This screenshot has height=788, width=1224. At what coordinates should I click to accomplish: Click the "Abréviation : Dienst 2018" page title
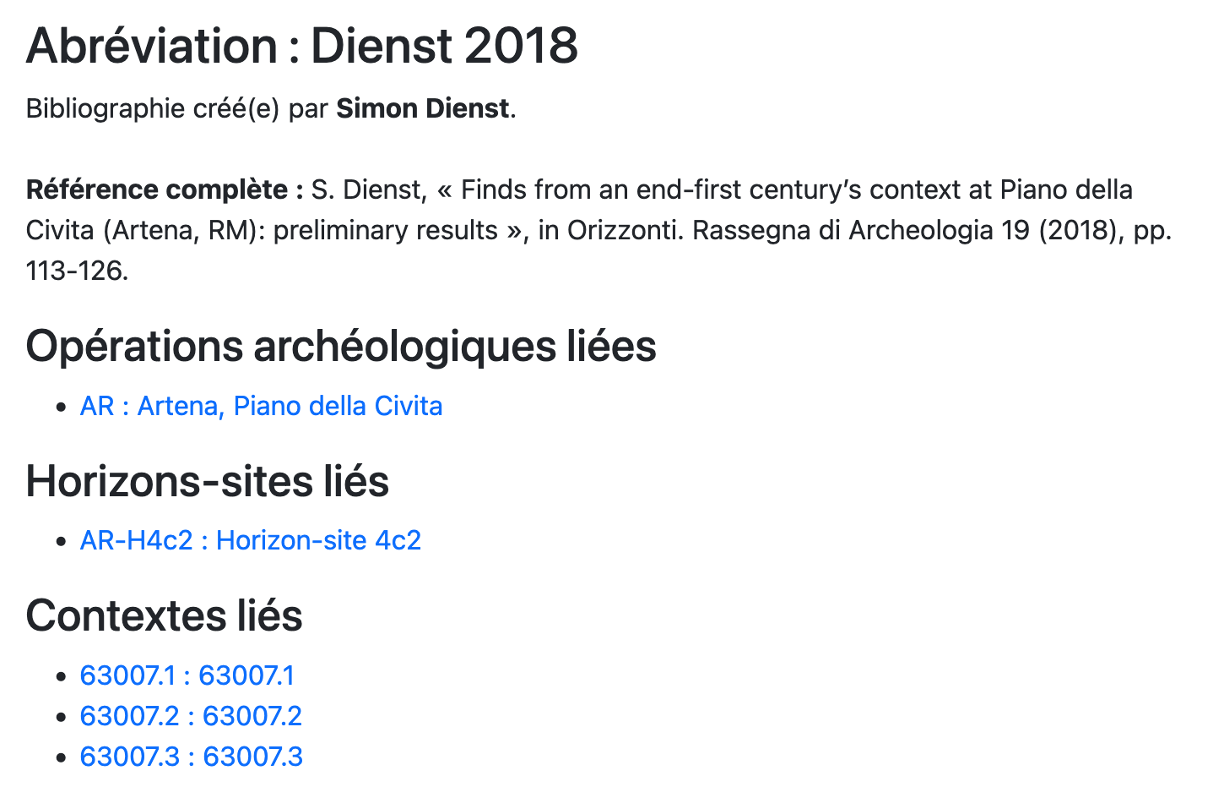[x=302, y=46]
